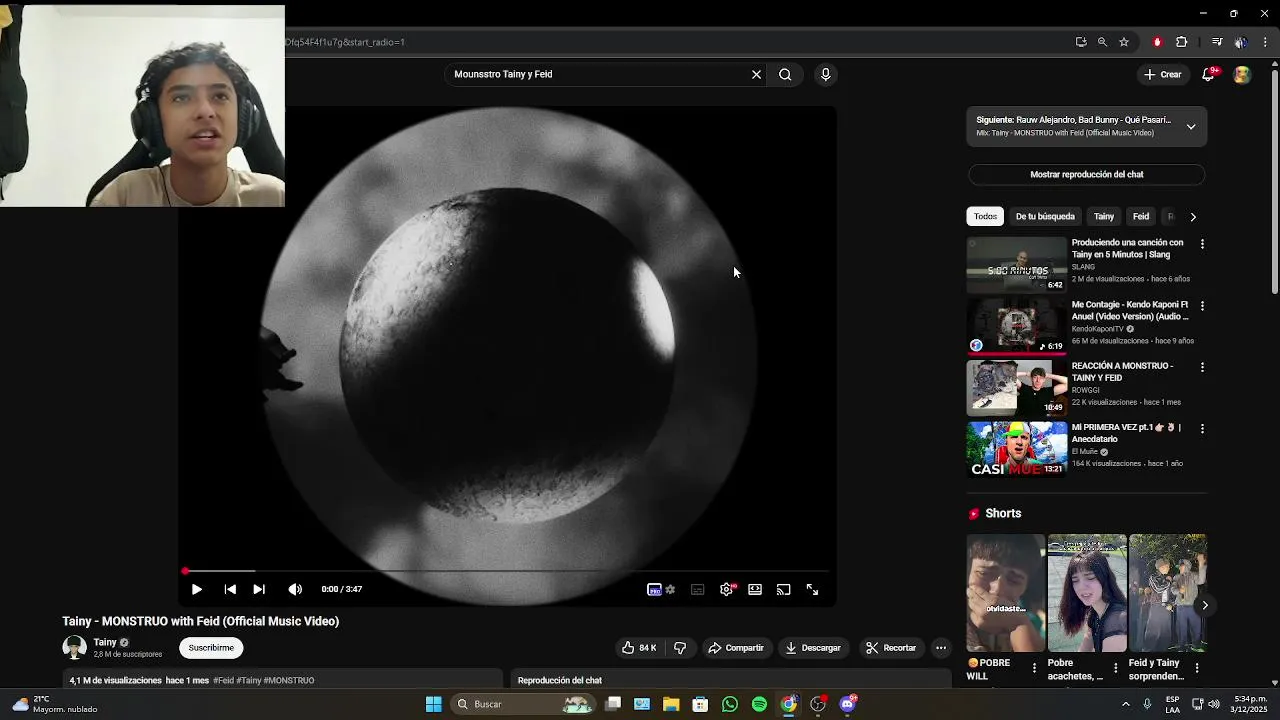
Task: Open the YouTube account avatar menu
Action: click(1242, 74)
